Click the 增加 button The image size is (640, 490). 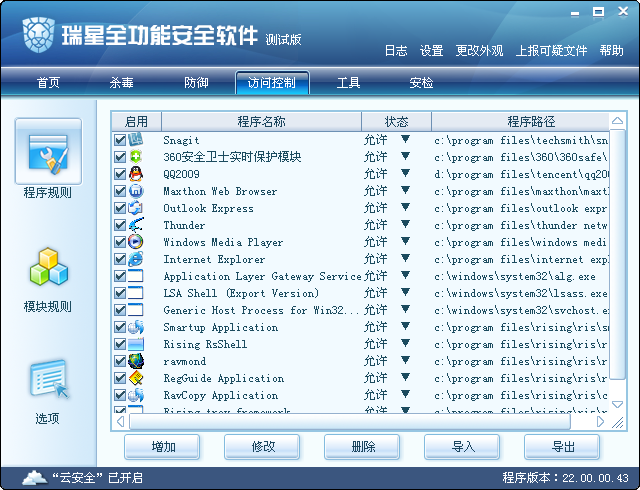(162, 447)
